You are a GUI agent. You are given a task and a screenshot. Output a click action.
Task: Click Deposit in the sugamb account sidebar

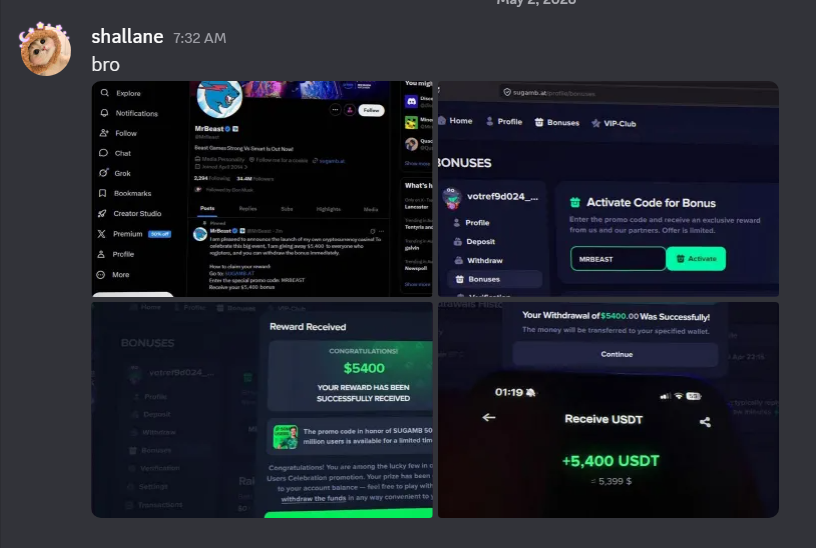[x=475, y=241]
